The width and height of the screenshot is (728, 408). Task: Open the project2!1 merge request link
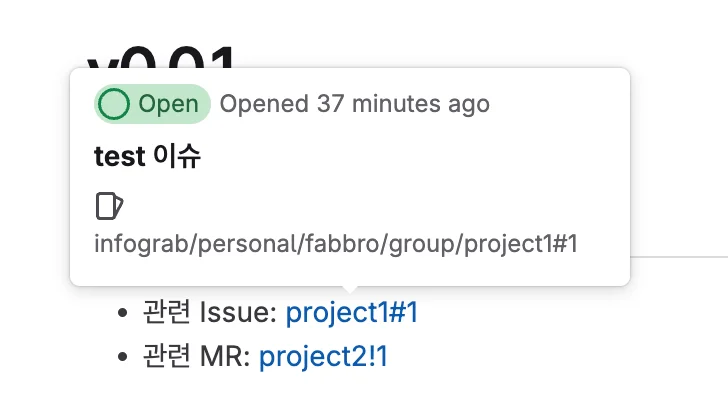pos(323,356)
